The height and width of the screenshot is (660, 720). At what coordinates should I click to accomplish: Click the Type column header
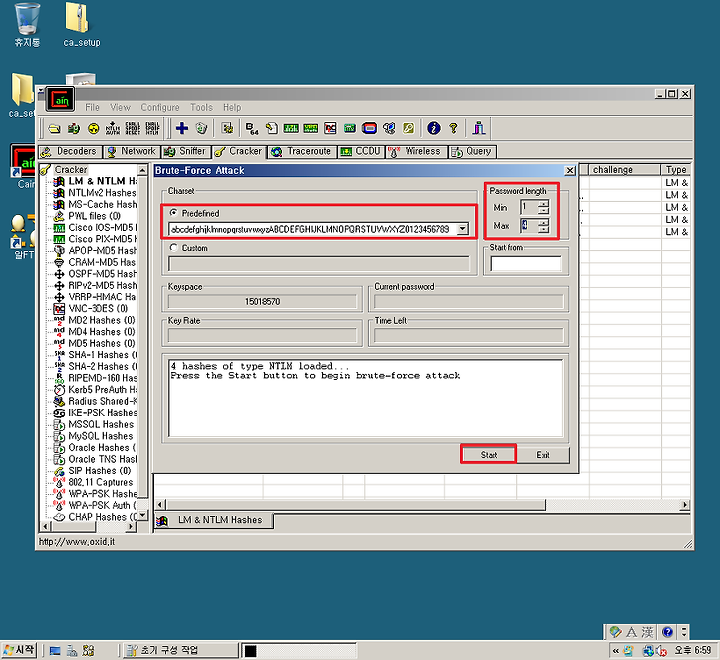[x=675, y=169]
